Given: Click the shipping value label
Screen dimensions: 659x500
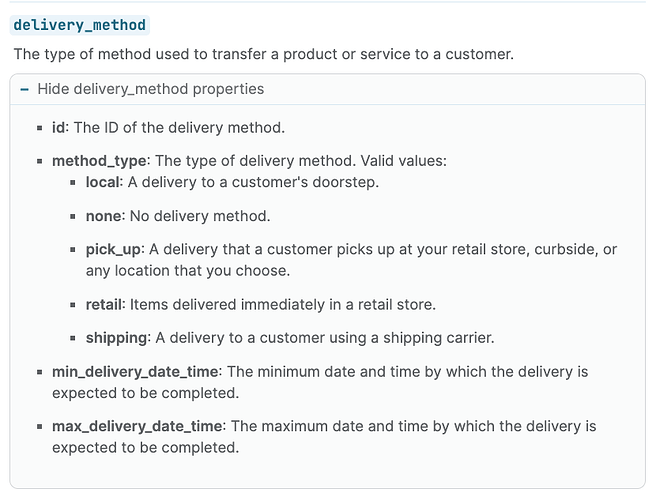Looking at the screenshot, I should coord(115,337).
